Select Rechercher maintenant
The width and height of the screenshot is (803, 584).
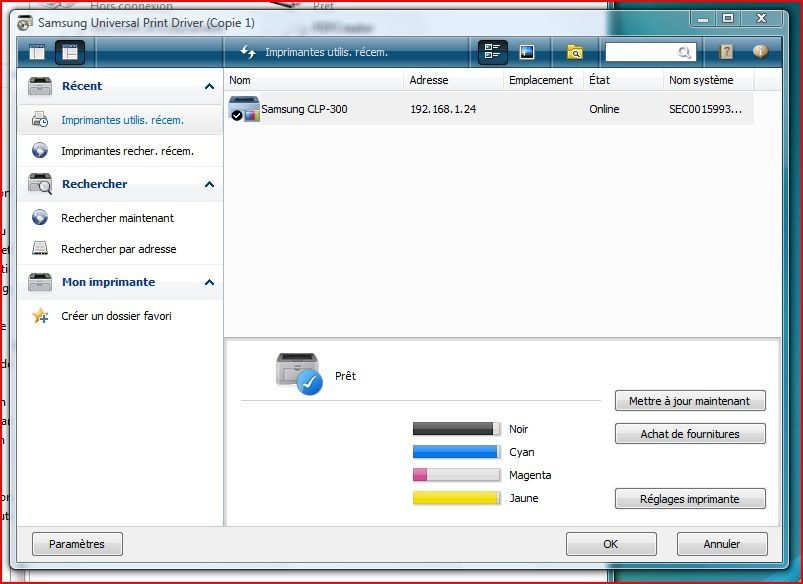120,218
